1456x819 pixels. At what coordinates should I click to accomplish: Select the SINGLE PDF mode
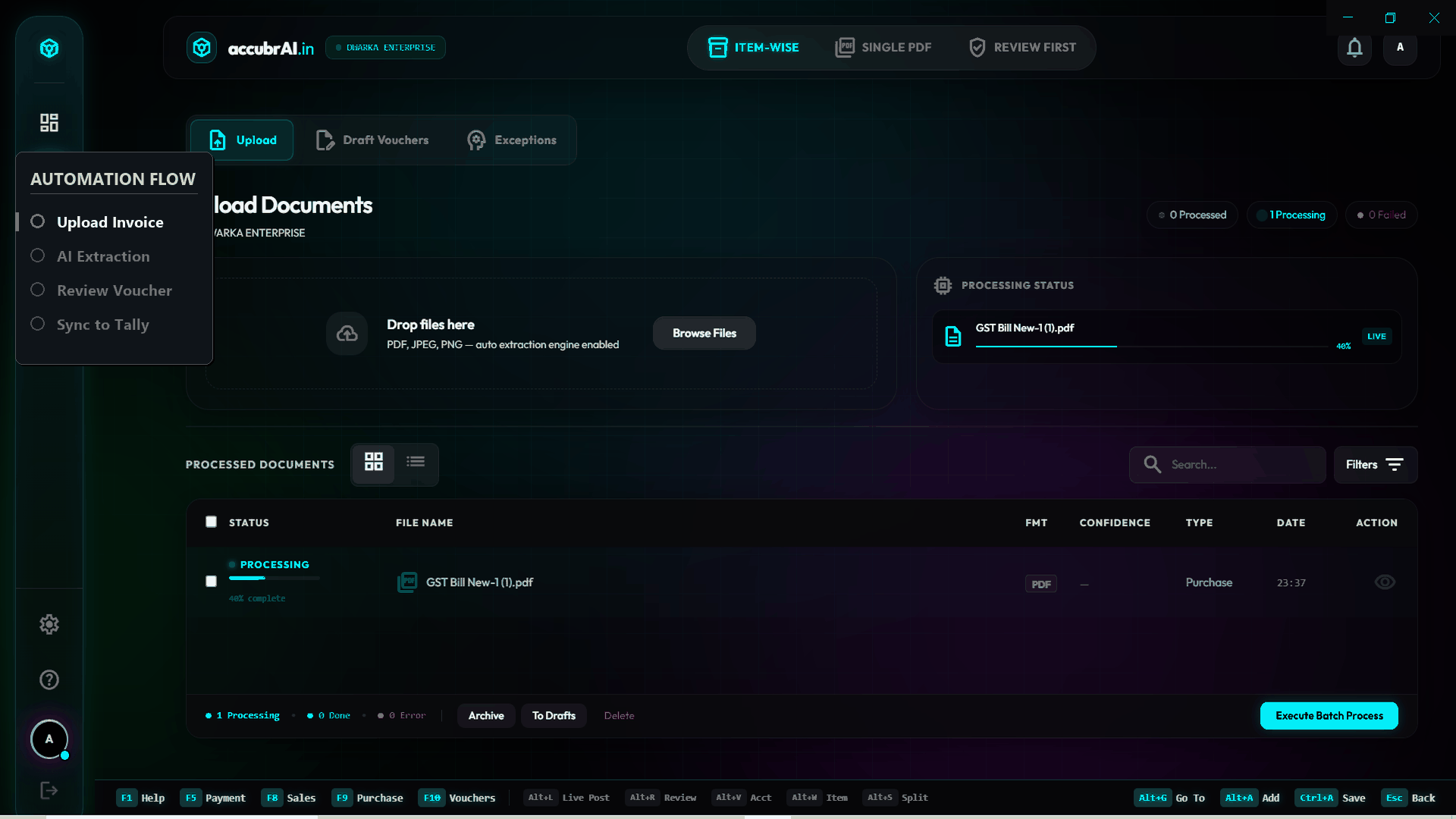(x=883, y=48)
